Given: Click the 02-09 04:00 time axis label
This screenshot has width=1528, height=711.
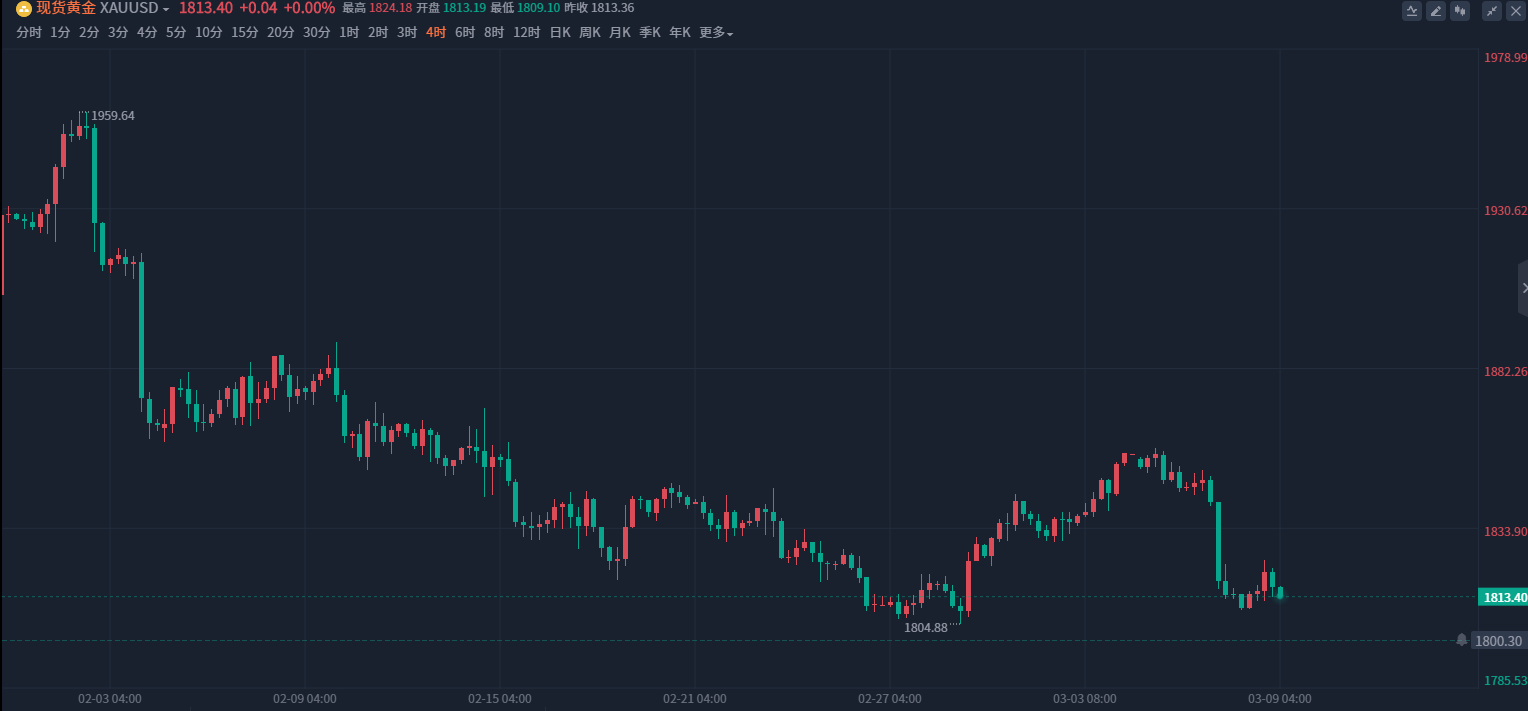Looking at the screenshot, I should click(x=305, y=699).
